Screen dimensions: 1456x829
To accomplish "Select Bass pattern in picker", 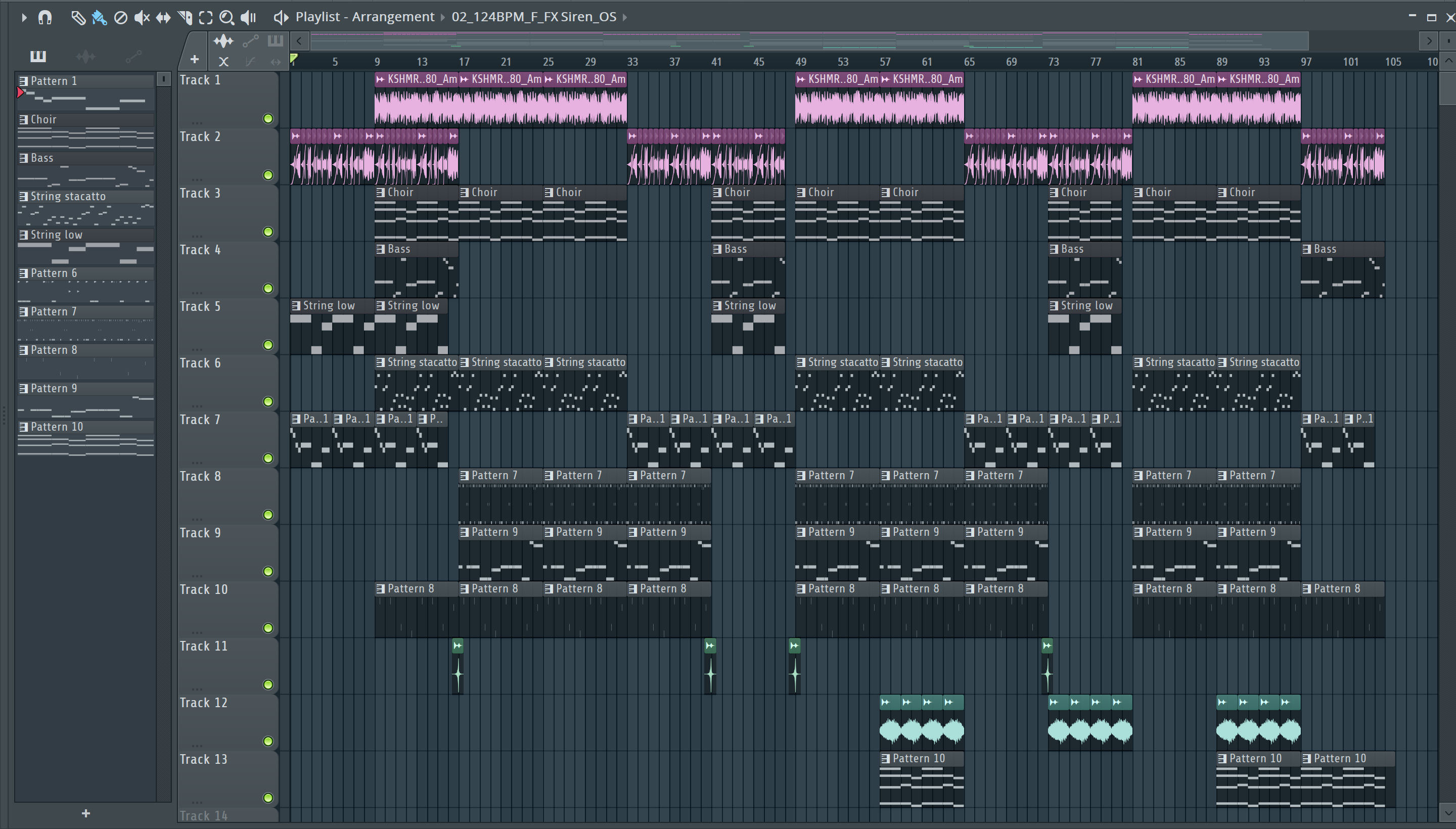I will pyautogui.click(x=85, y=169).
